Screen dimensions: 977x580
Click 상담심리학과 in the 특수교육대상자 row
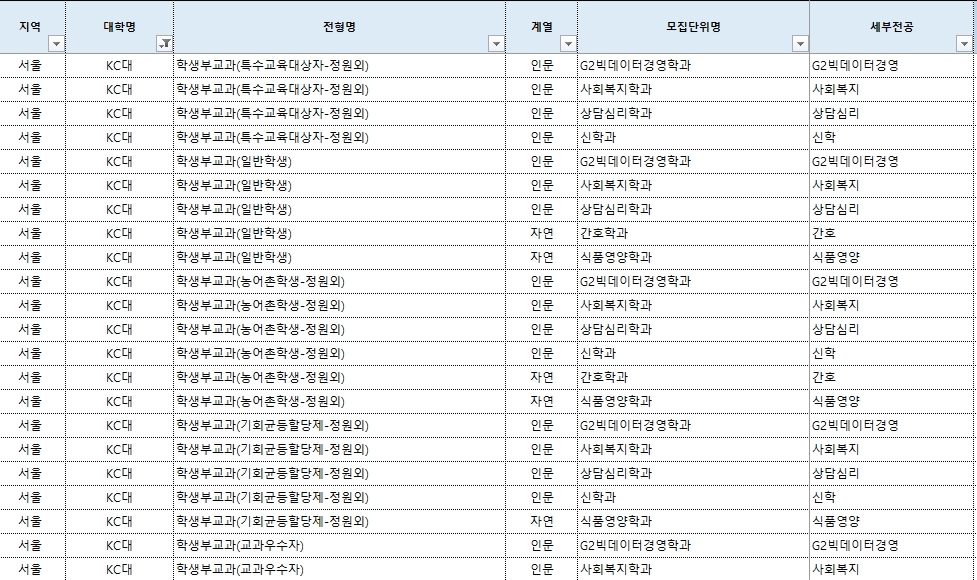point(616,113)
